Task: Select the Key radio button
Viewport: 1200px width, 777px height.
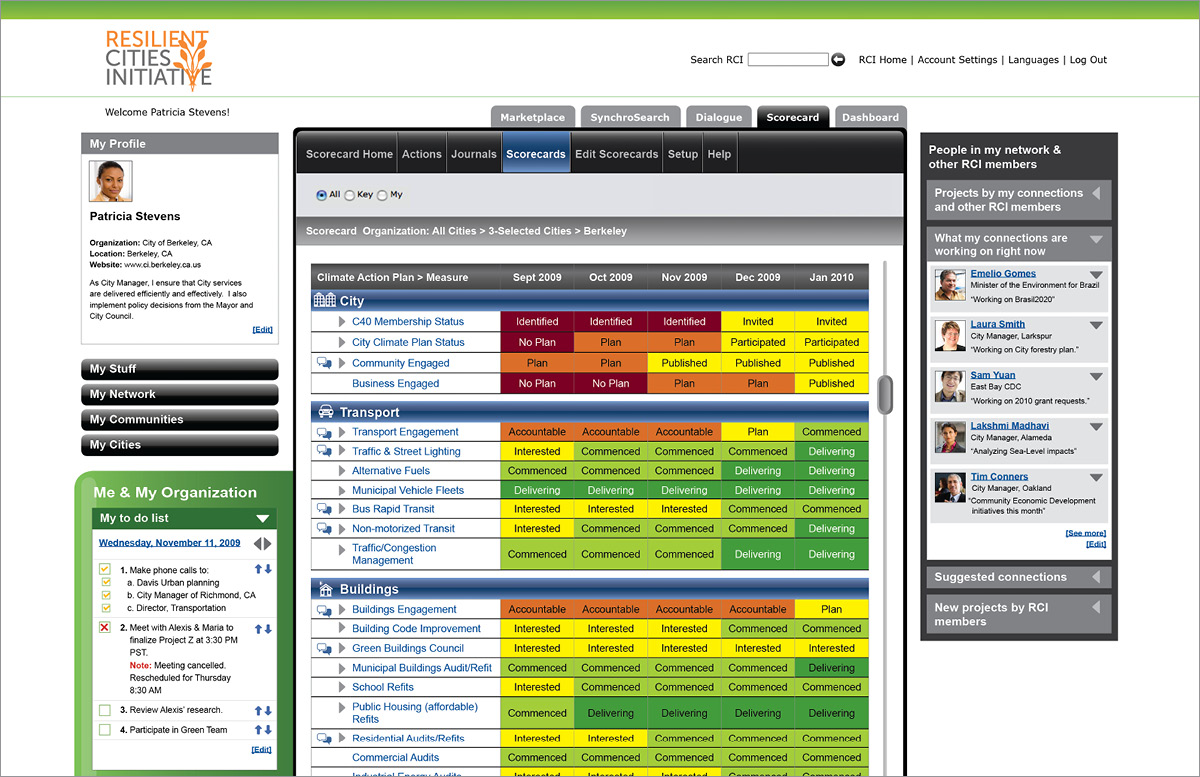Action: pos(350,195)
